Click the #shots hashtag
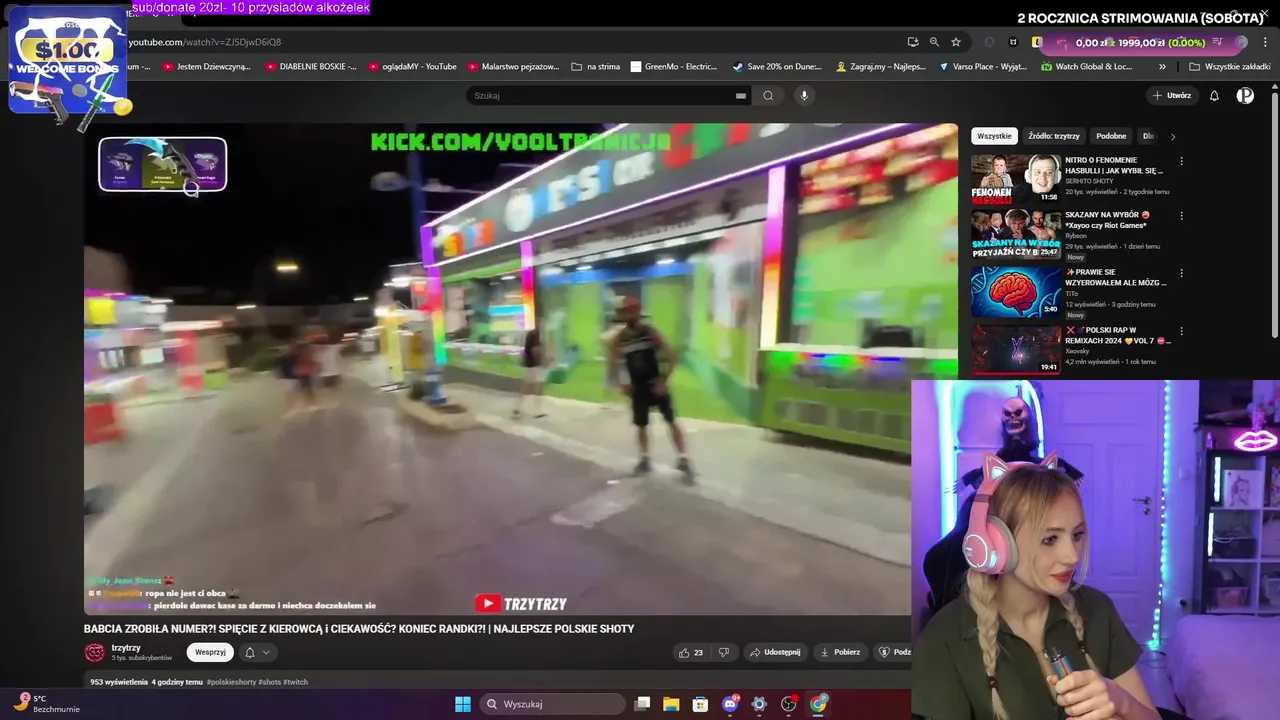 (269, 682)
